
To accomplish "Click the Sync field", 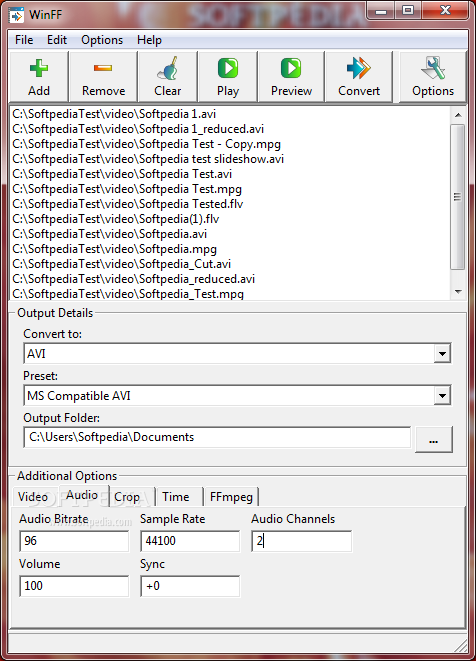I will 190,586.
